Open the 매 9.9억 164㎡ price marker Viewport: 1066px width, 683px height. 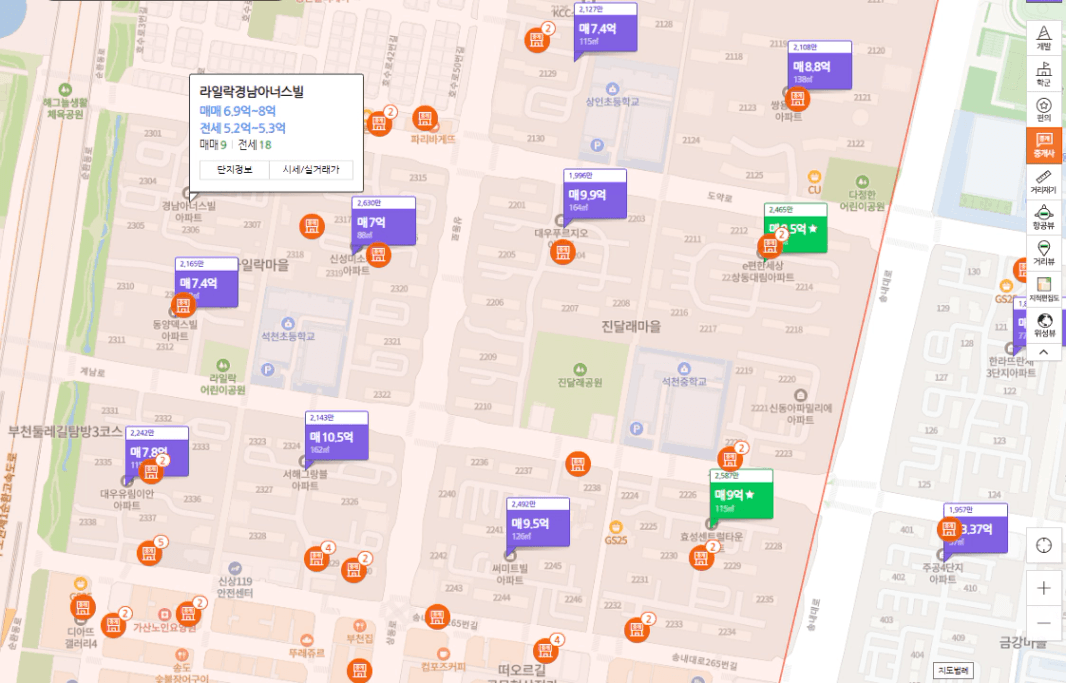594,196
